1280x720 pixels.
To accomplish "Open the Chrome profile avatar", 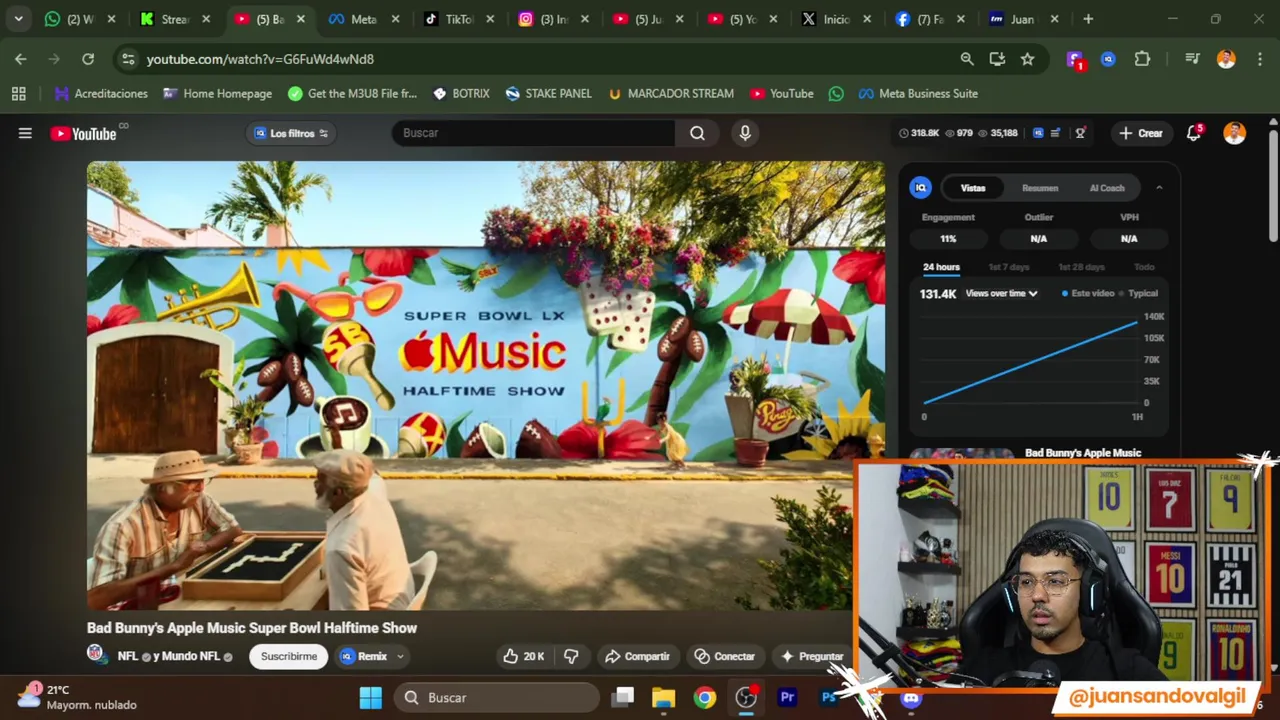I will point(1226,59).
